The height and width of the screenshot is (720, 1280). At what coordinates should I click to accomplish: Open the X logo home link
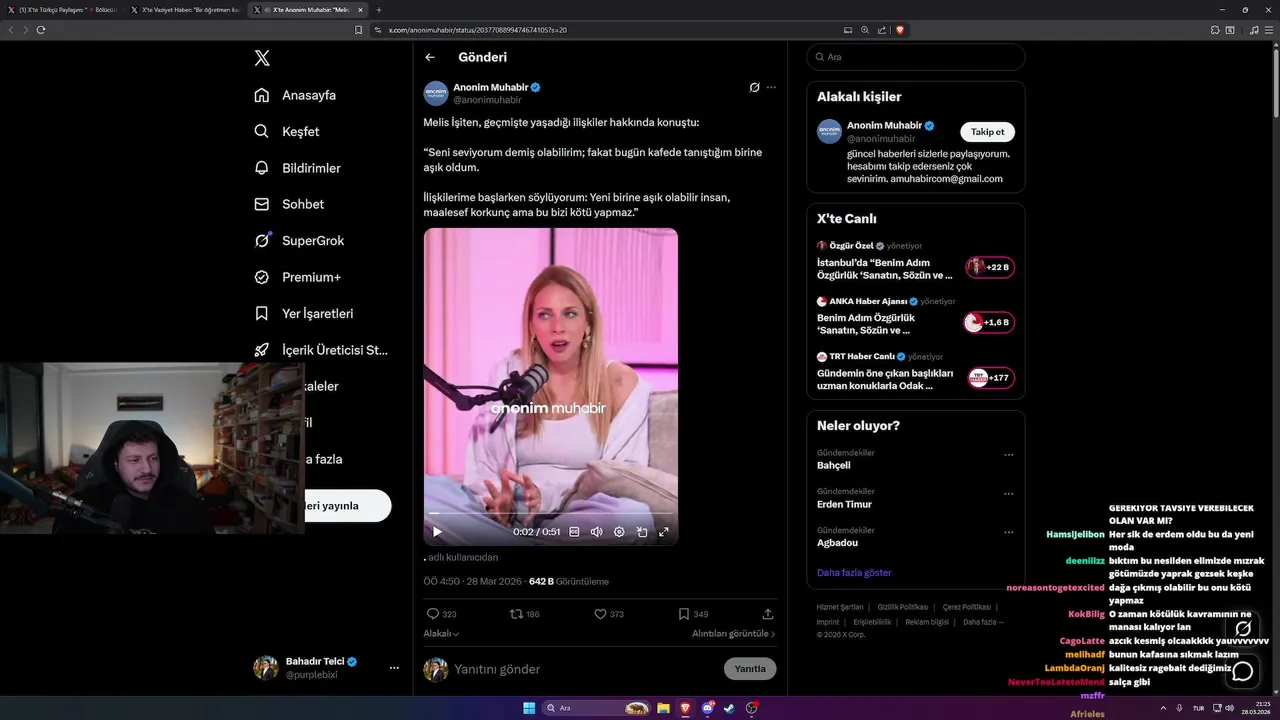(x=262, y=58)
